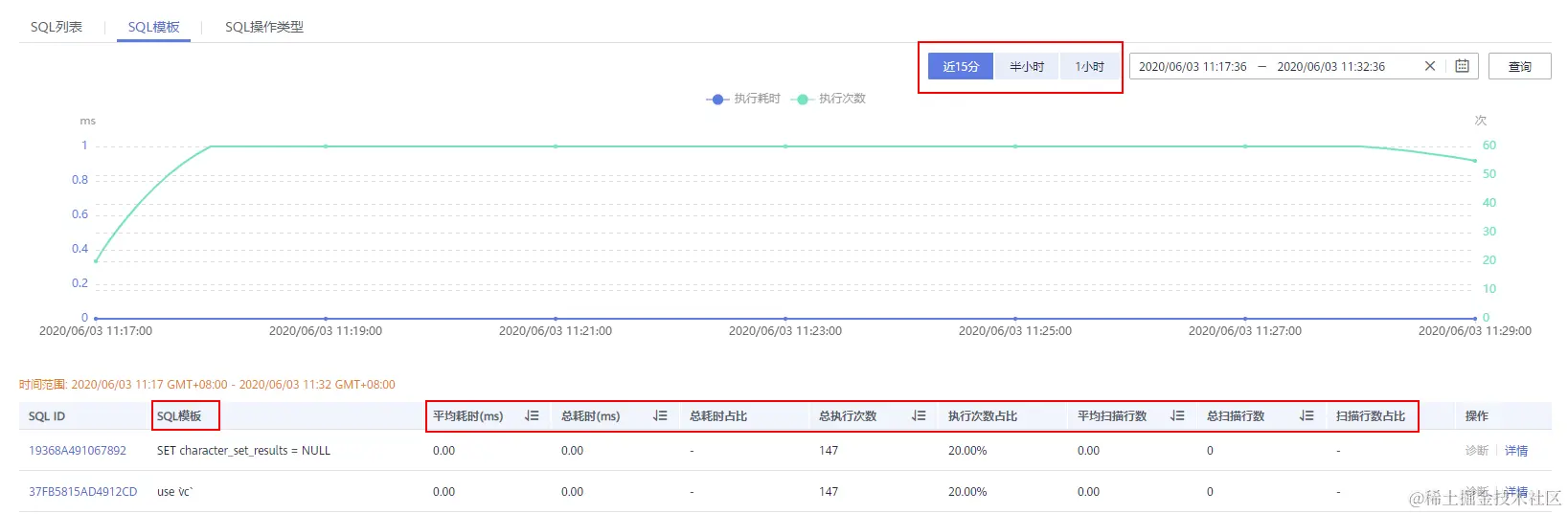This screenshot has height=514, width=1568.
Task: Open 详情 for SET character_set_results row
Action: coord(1515,450)
